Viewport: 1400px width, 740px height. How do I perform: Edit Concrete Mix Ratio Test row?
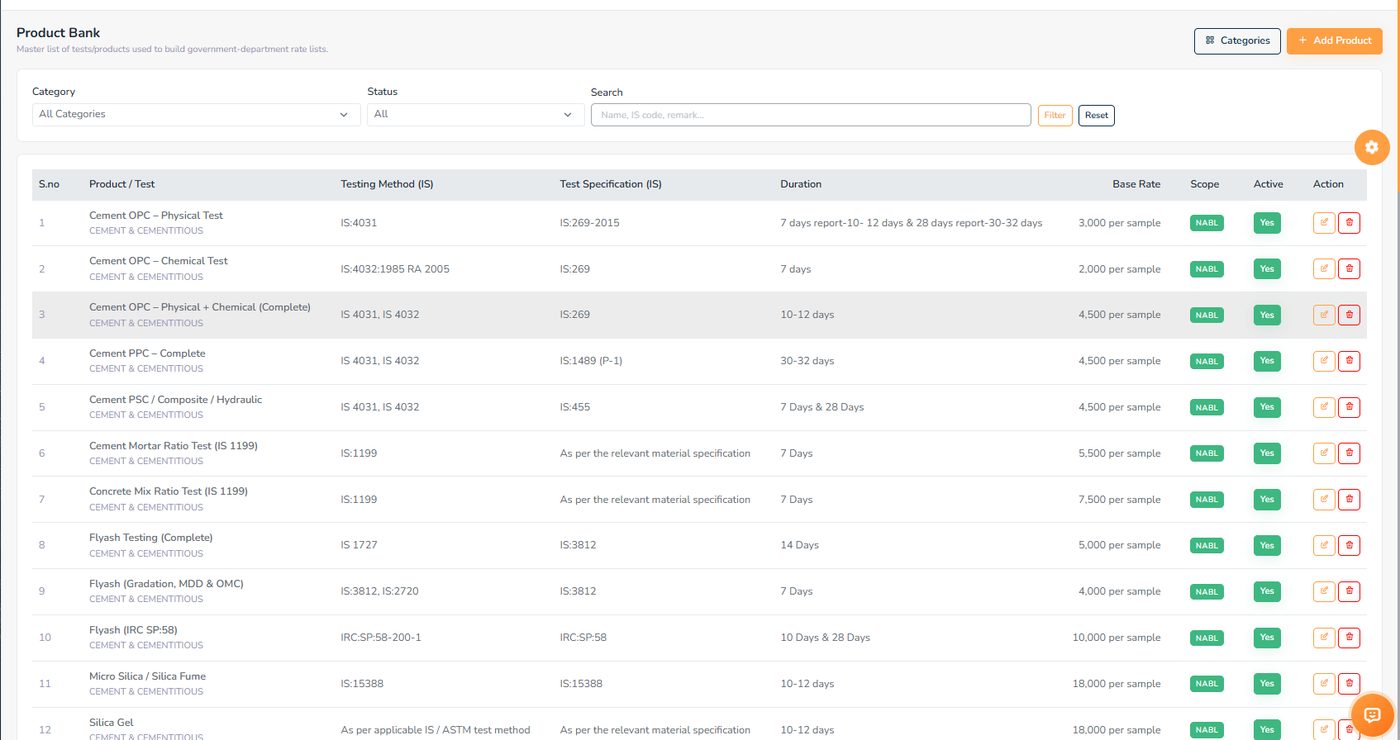[1324, 499]
